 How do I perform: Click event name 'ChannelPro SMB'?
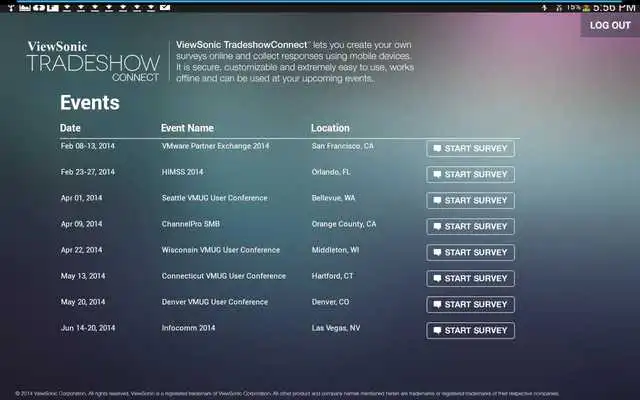pos(191,224)
